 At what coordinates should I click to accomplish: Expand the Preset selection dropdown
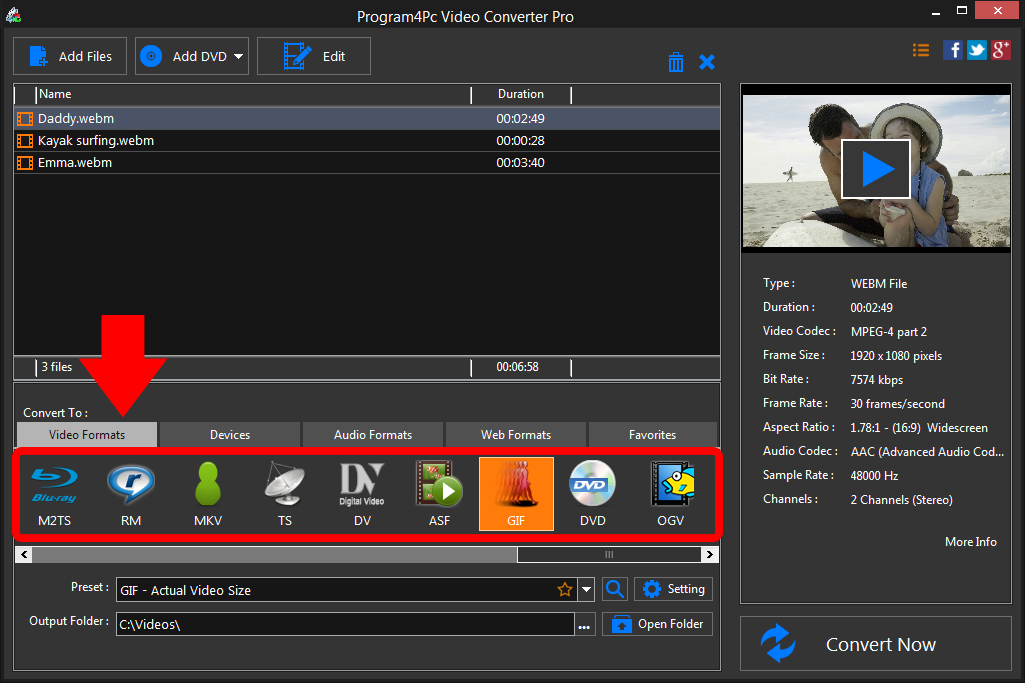586,589
